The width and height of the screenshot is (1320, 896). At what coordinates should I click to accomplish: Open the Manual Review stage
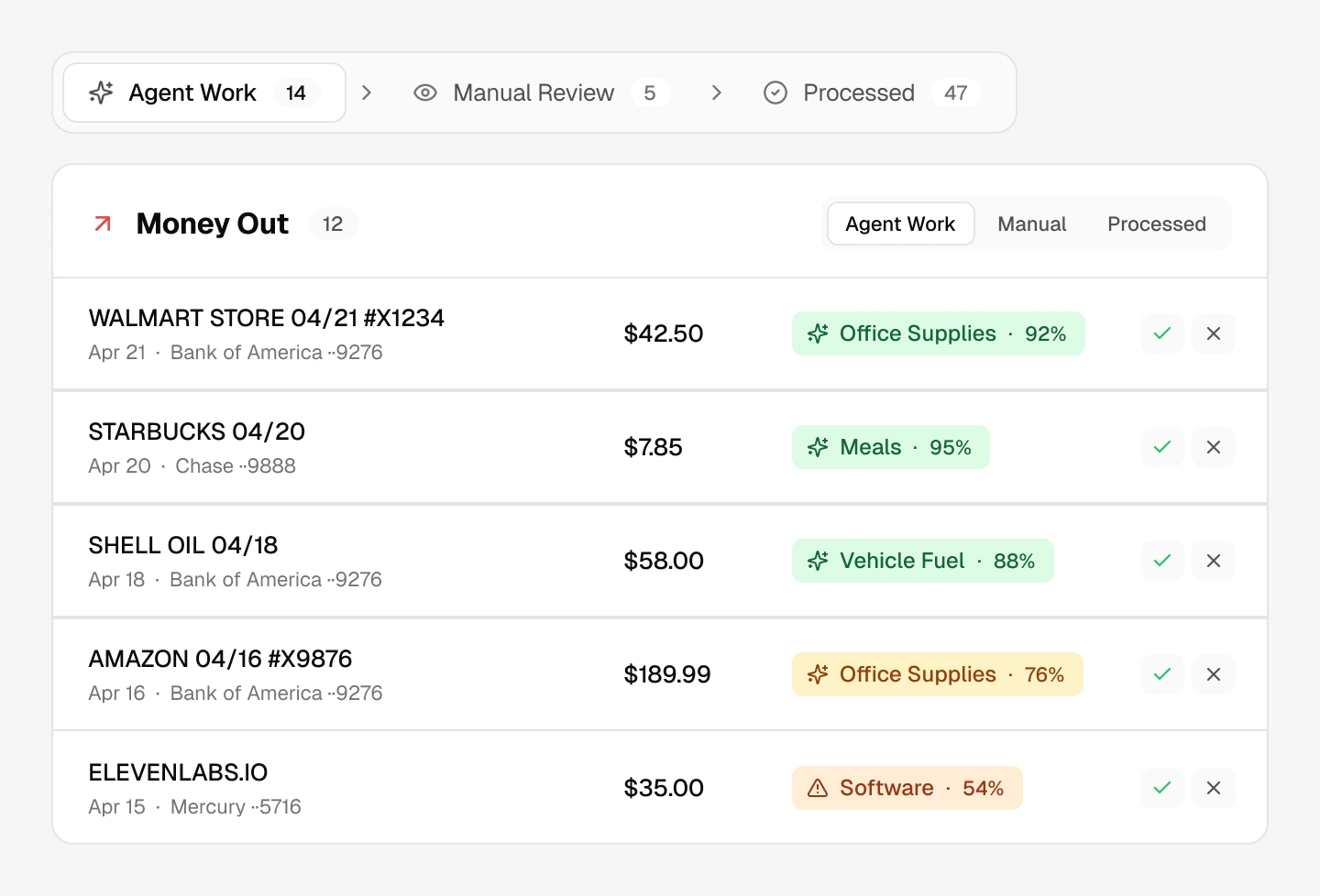[541, 93]
